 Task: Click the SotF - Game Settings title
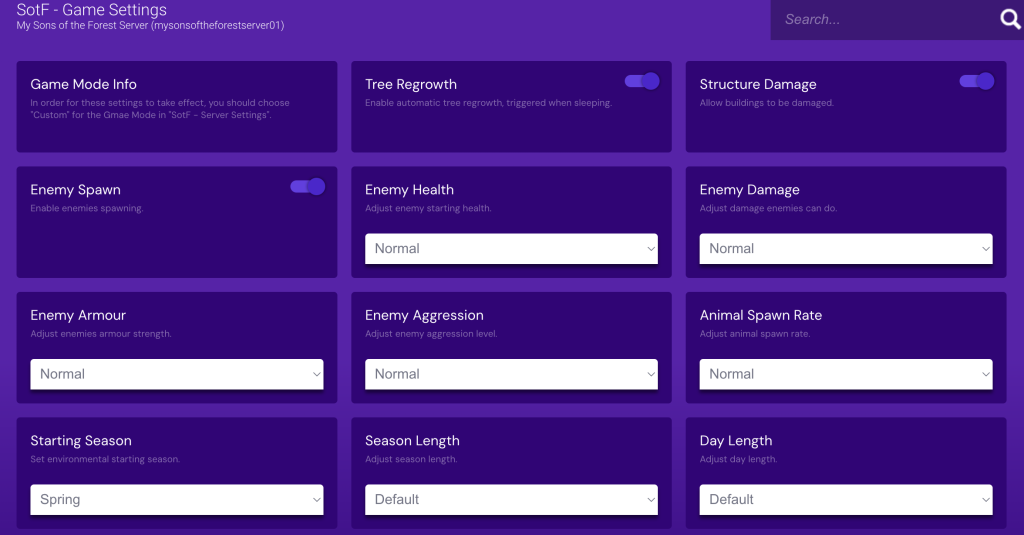point(91,10)
